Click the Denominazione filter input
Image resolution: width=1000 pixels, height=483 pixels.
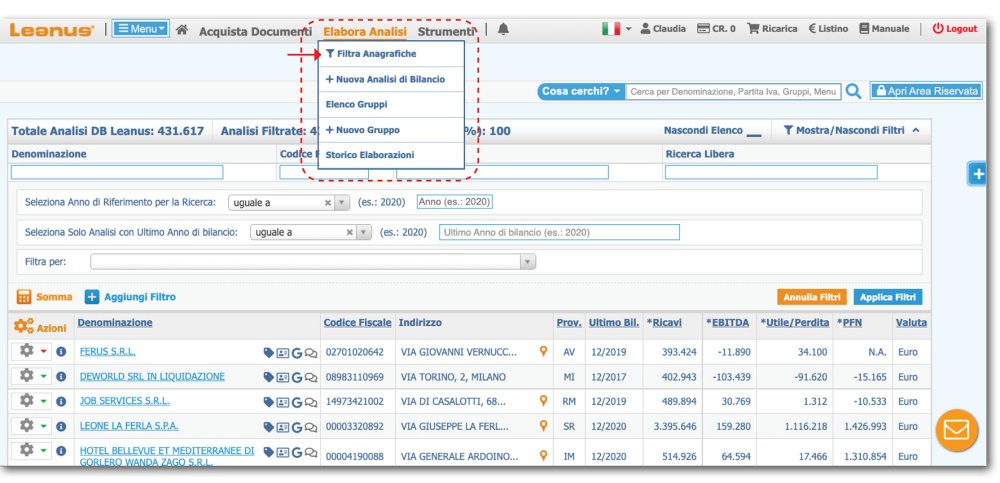coord(117,172)
